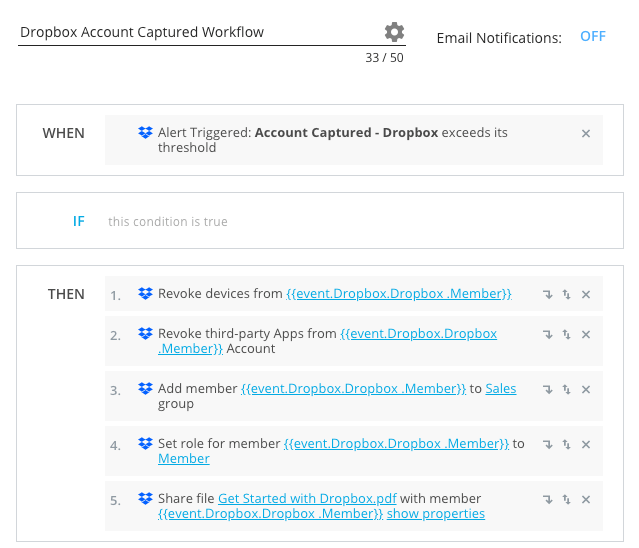Indent step 1 Revoke devices action
Viewport: 639px width, 548px height.
(x=548, y=294)
